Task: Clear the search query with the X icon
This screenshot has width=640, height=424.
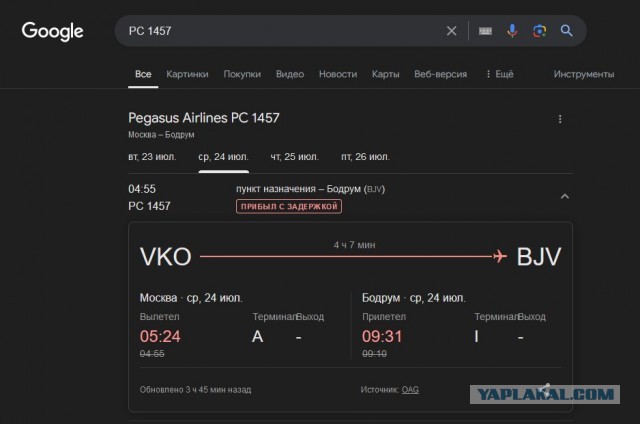Action: 451,31
